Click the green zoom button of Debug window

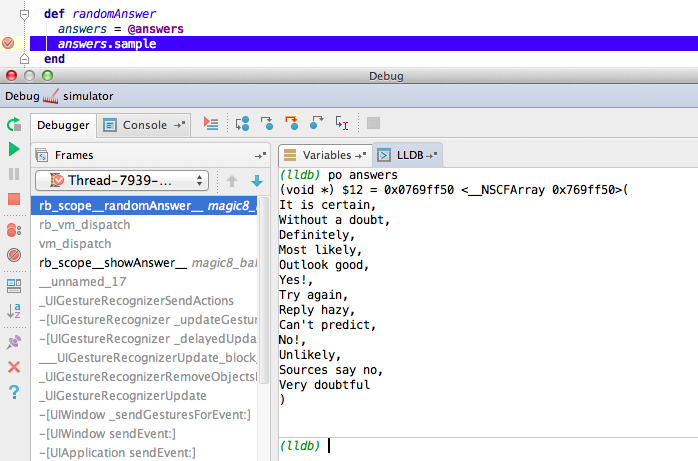(x=47, y=76)
